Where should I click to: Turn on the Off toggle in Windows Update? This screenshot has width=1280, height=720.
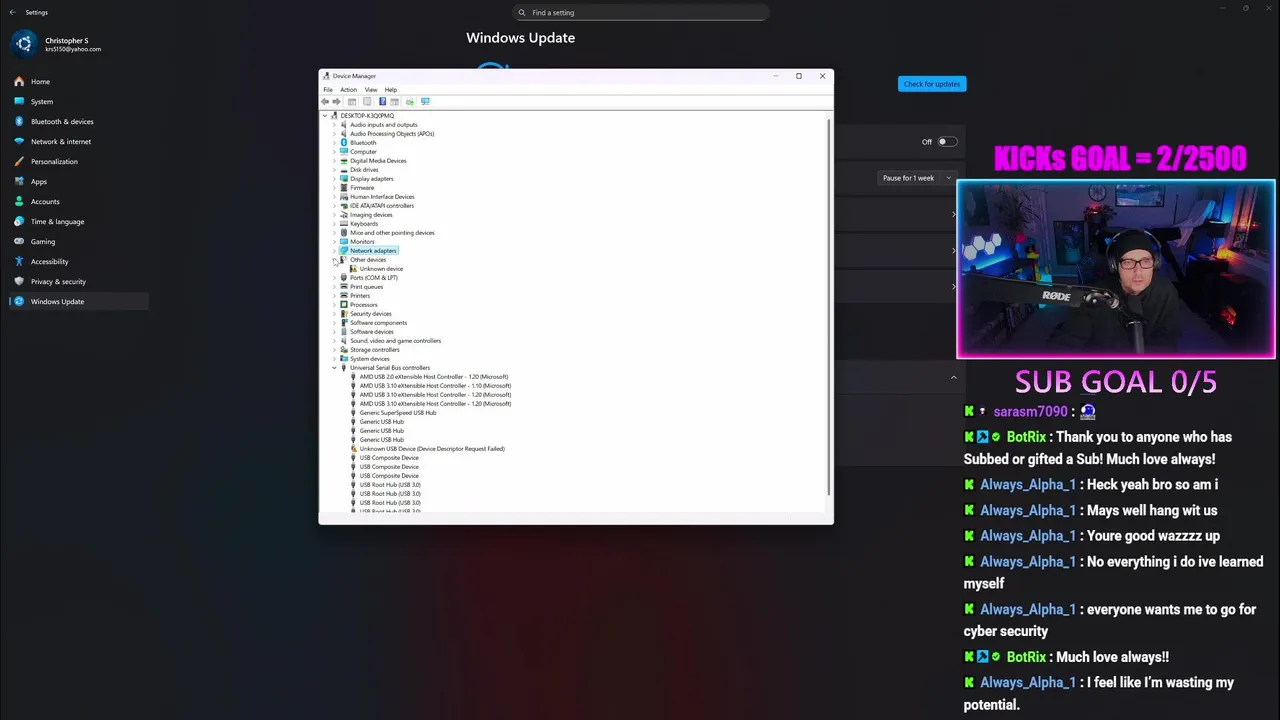coord(946,142)
